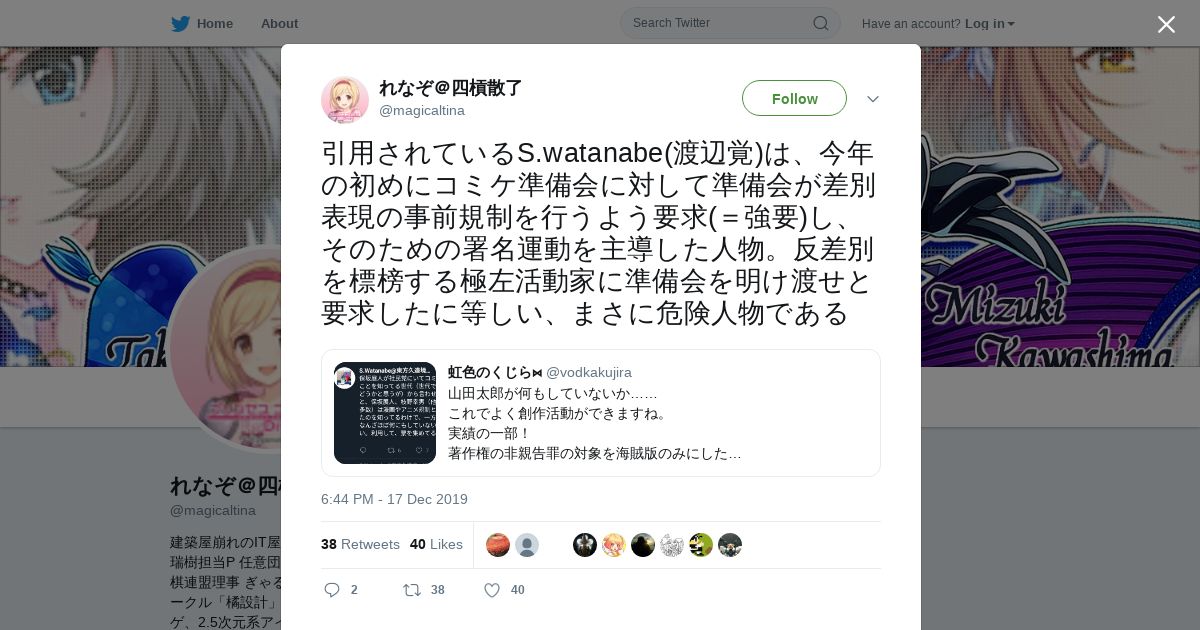Click the 40 Likes count link
Viewport: 1200px width, 630px height.
coord(436,544)
